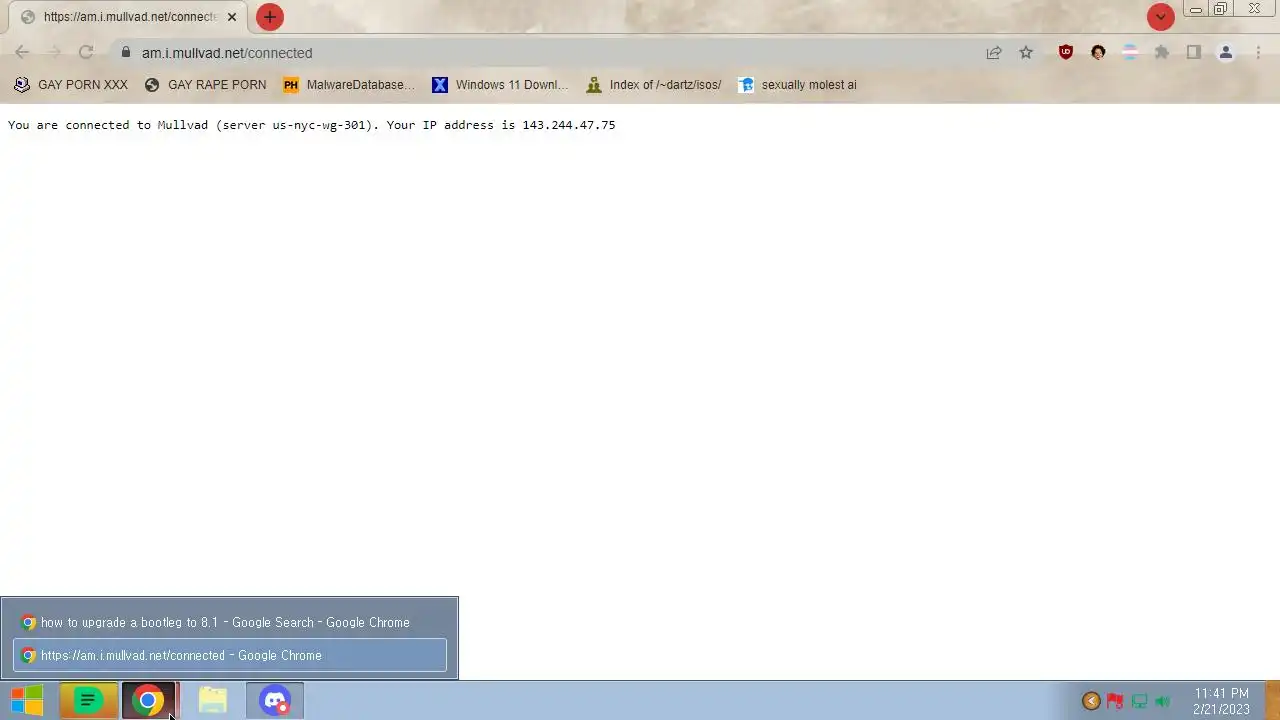Open the striped flag extension icon
Screen dimensions: 1280x720
coord(1130,53)
